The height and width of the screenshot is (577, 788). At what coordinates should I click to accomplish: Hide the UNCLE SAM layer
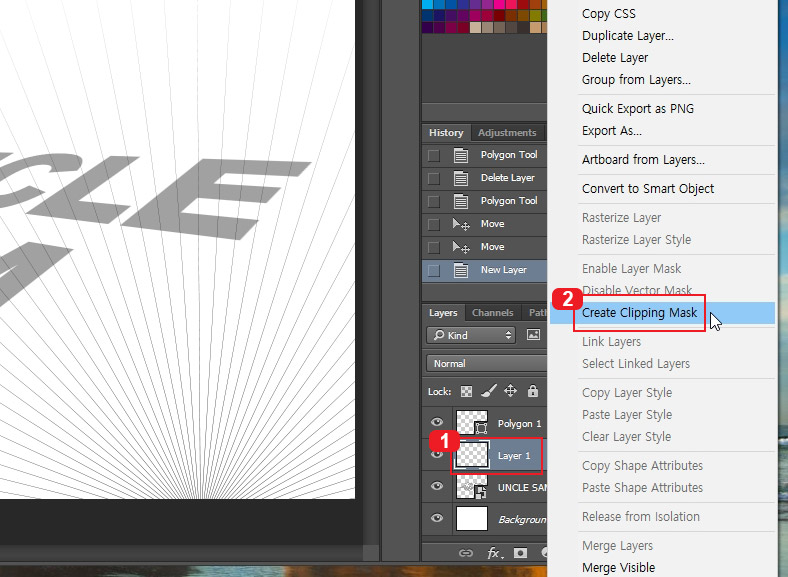(437, 486)
